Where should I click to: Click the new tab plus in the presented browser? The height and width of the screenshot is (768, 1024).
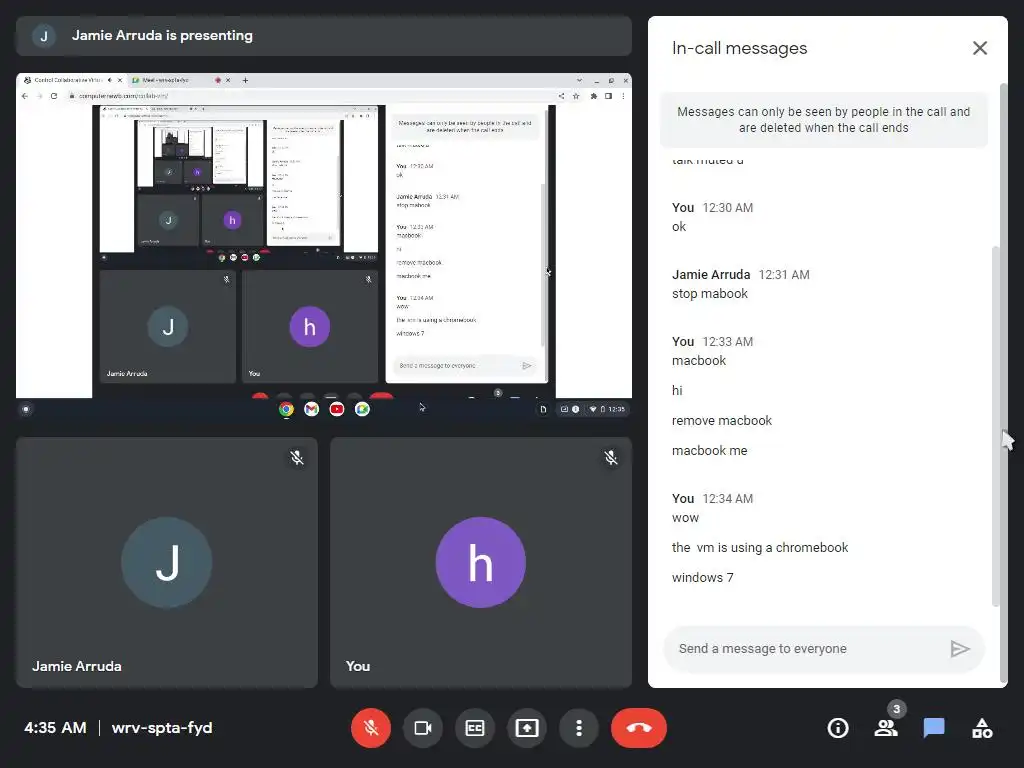pos(246,80)
